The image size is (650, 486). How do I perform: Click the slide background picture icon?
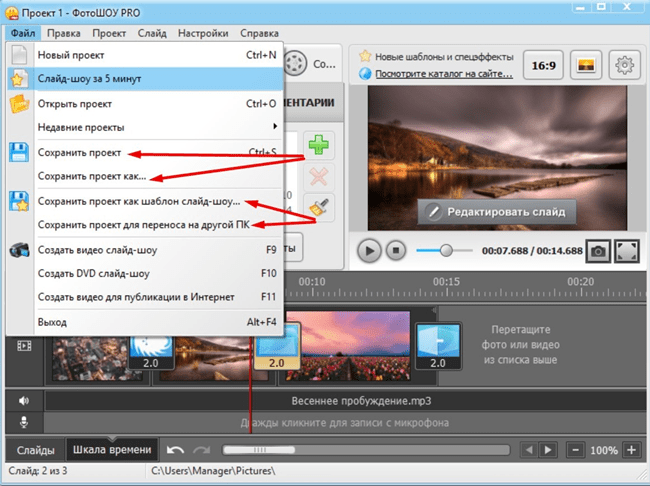(x=586, y=65)
